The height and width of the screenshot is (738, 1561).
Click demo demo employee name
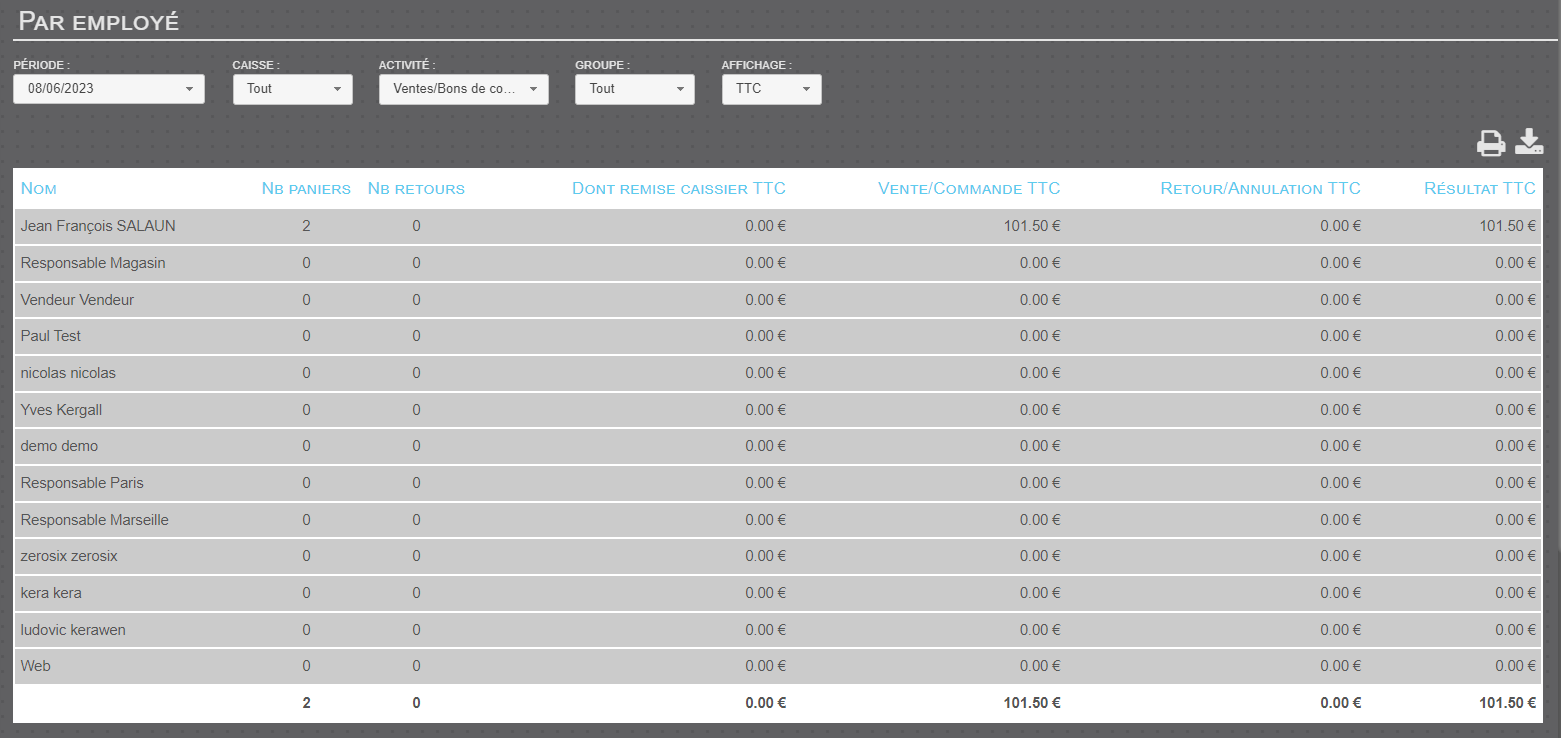point(59,446)
